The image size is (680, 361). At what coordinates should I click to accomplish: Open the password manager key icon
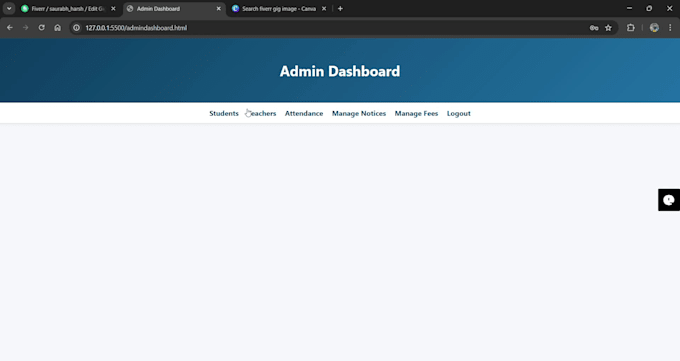[x=594, y=28]
